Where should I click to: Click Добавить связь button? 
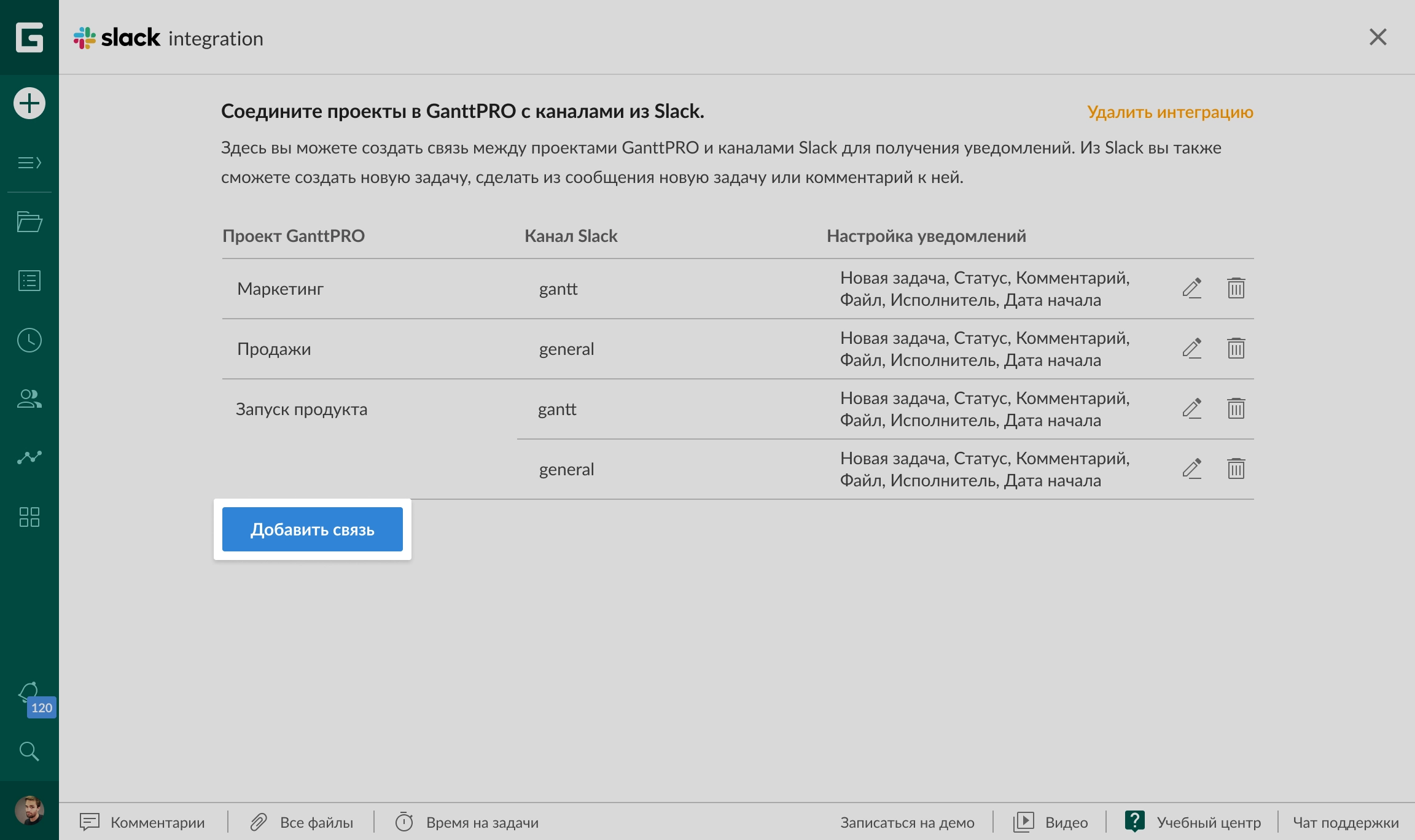pos(313,529)
